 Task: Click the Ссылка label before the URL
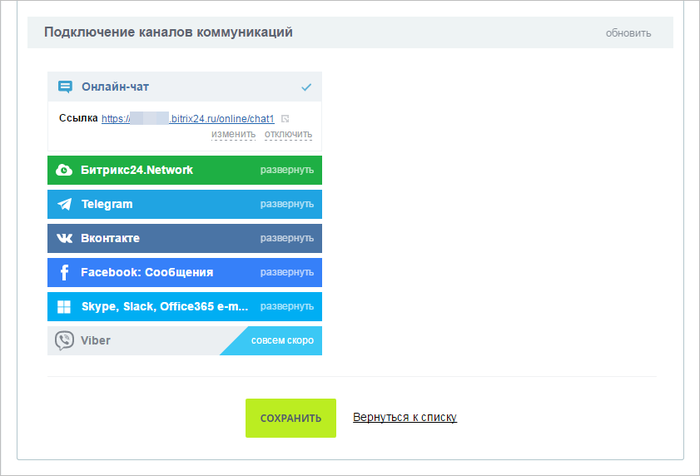pos(78,118)
